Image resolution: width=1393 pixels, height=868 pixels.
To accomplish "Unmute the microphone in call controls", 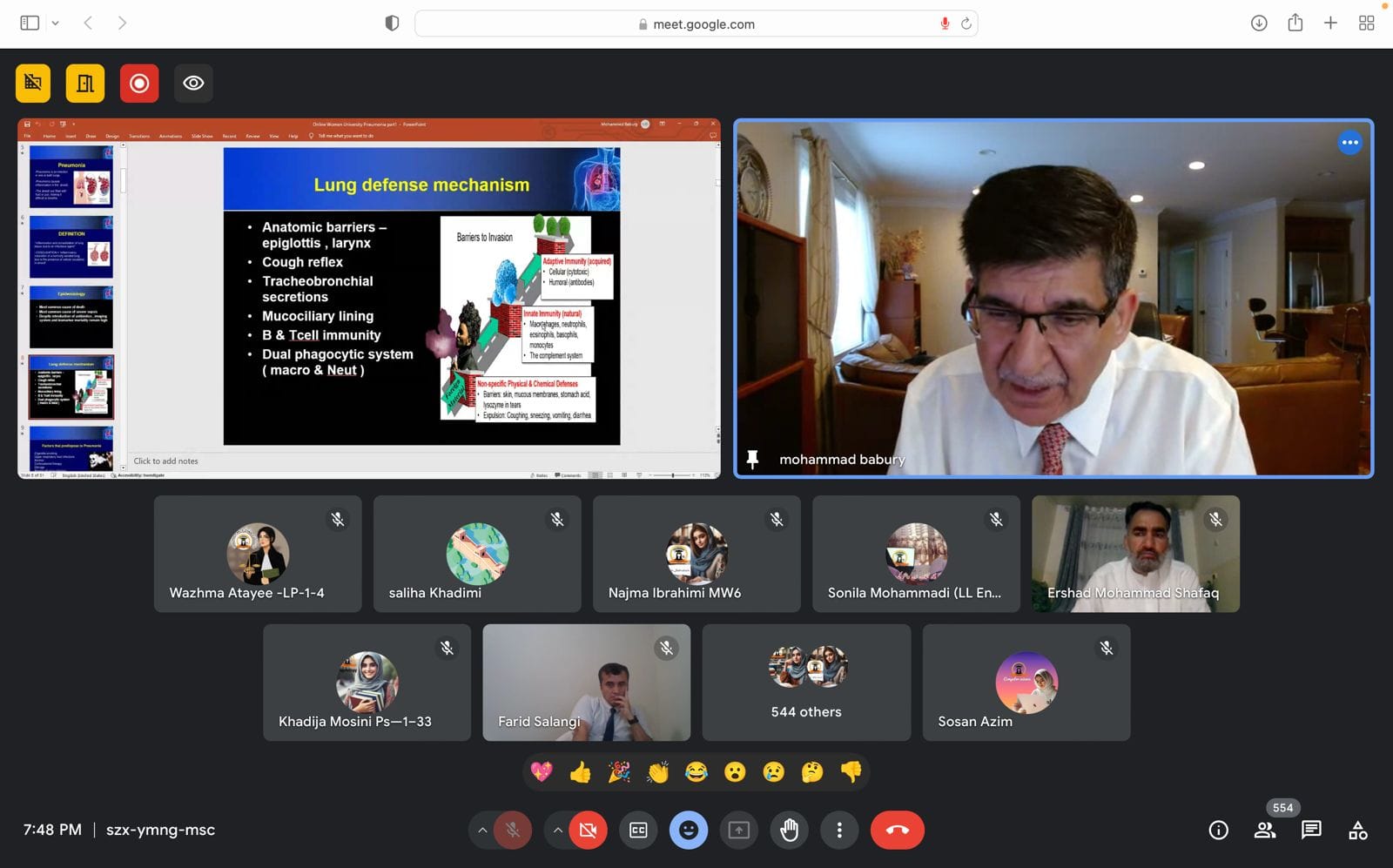I will (513, 831).
